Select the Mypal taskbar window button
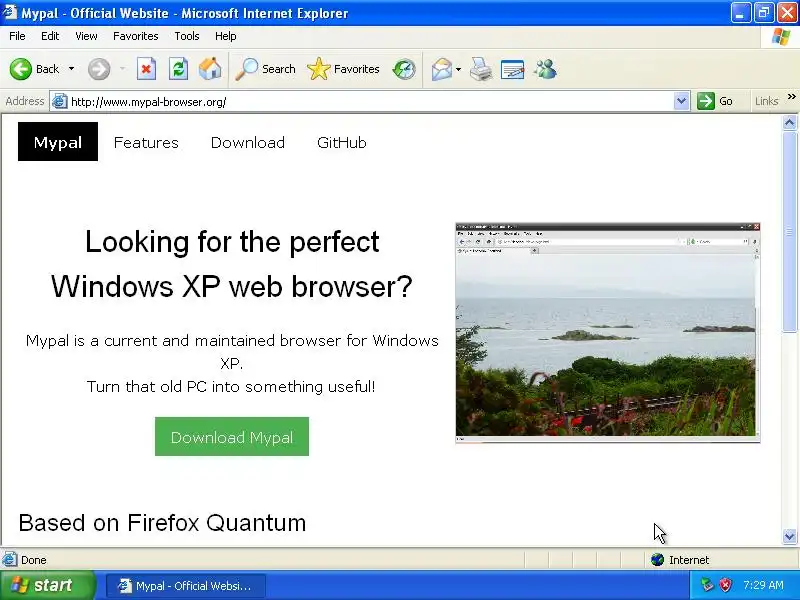Viewport: 800px width, 600px height. coord(186,586)
